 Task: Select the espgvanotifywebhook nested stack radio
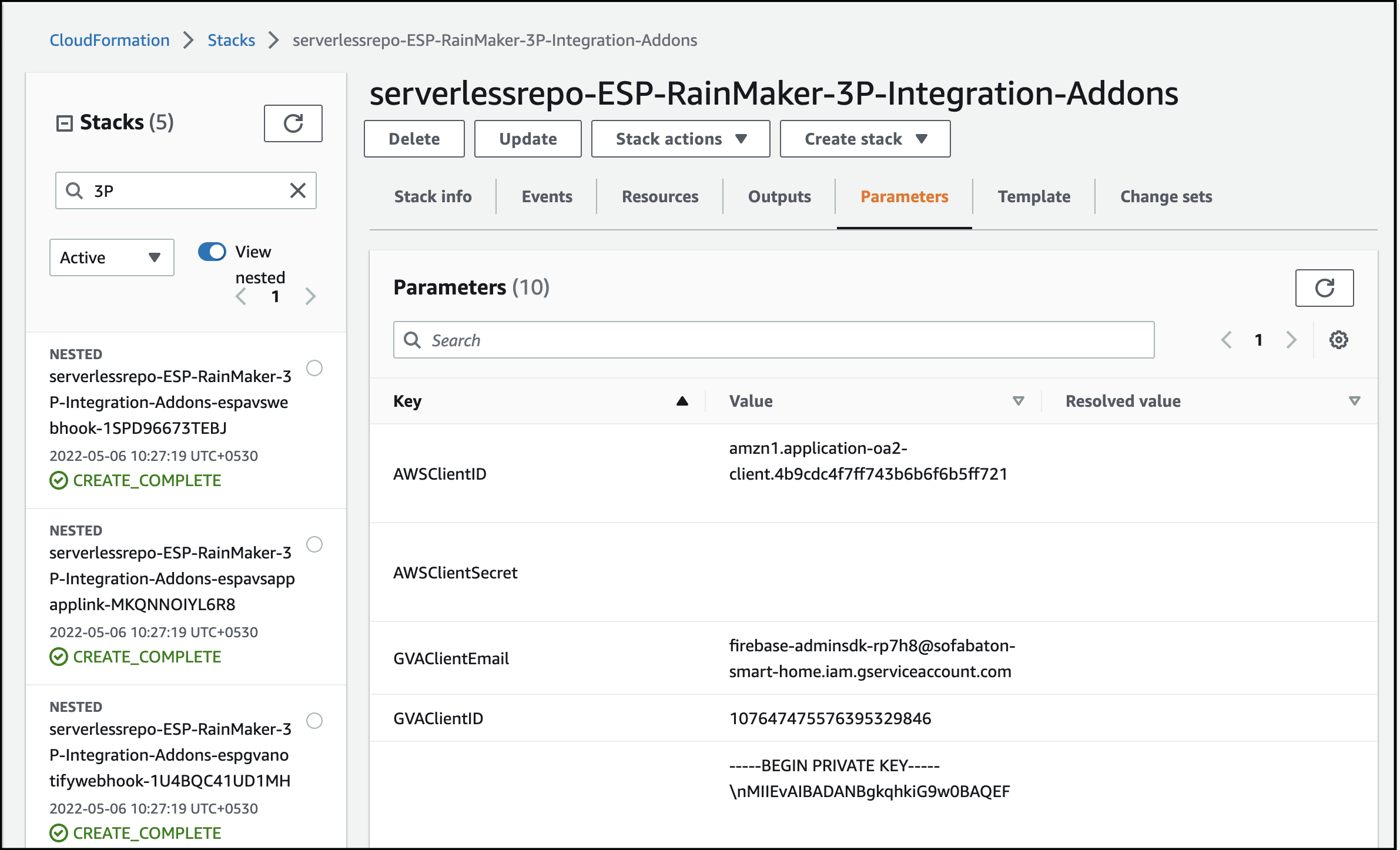pyautogui.click(x=314, y=721)
